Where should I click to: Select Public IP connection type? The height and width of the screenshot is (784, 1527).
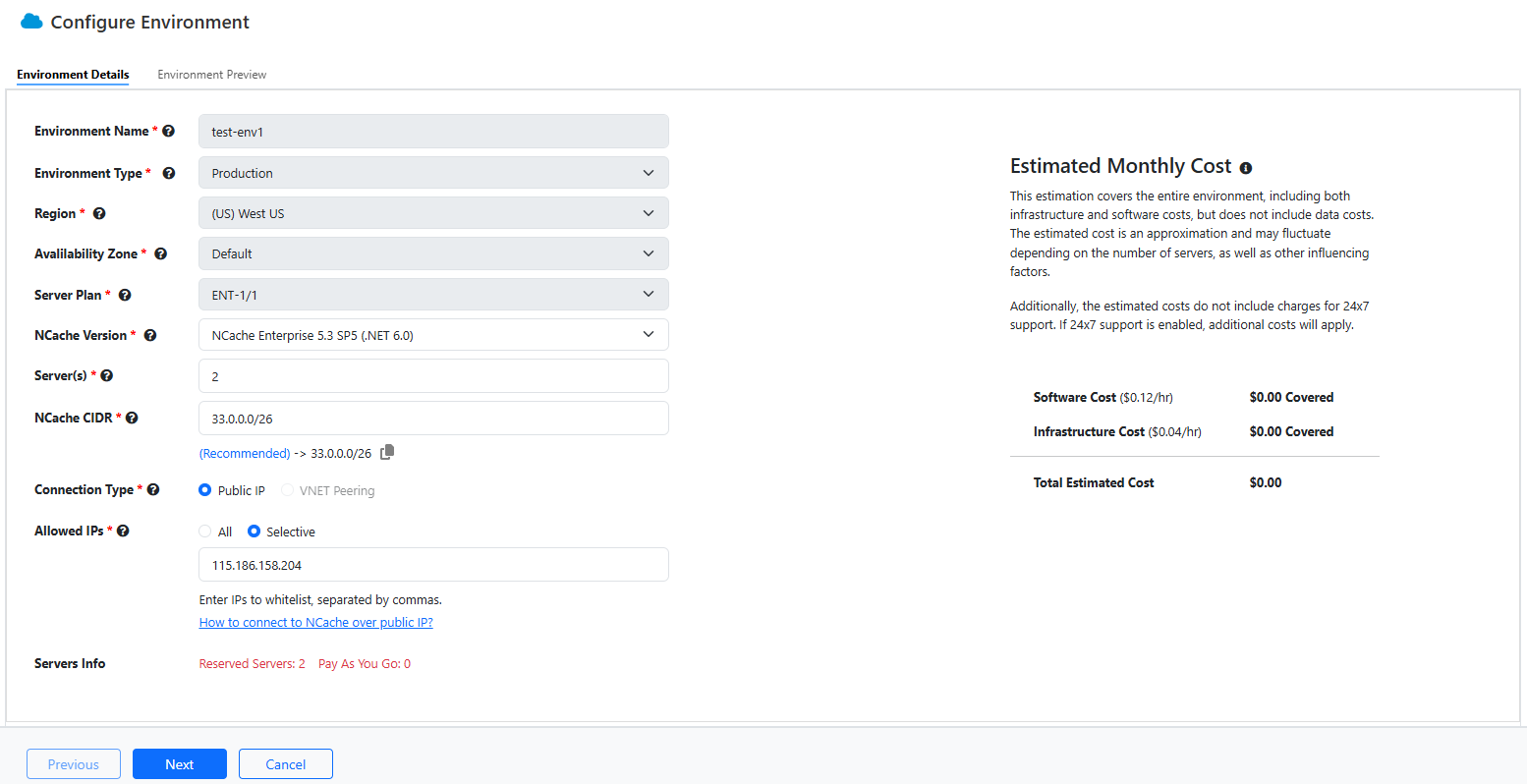click(205, 490)
